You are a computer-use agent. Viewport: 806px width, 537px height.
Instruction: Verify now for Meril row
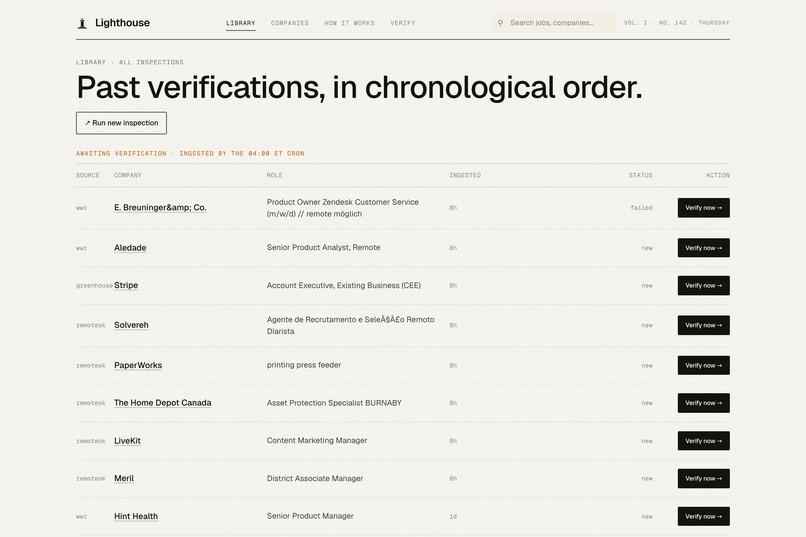[x=704, y=478]
